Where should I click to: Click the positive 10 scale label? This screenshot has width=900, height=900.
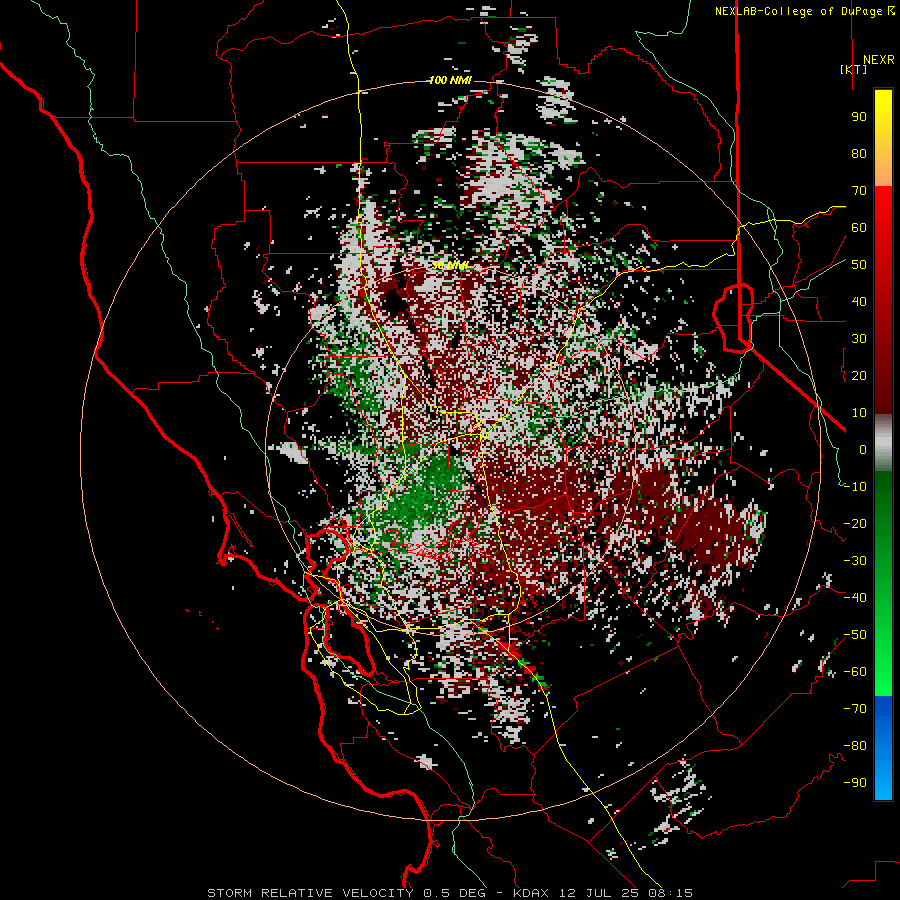(x=859, y=413)
